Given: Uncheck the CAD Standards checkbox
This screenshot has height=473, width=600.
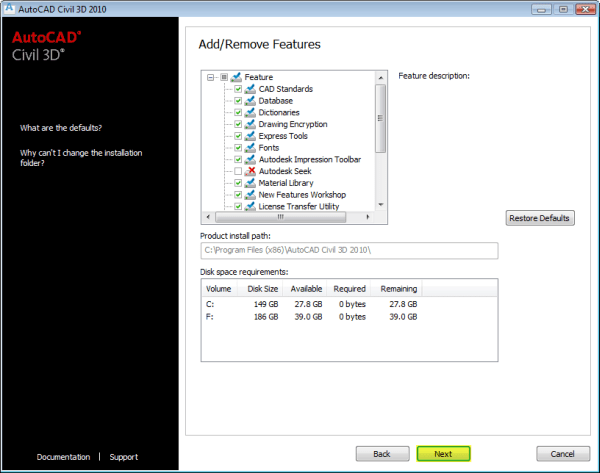Looking at the screenshot, I should (x=238, y=89).
